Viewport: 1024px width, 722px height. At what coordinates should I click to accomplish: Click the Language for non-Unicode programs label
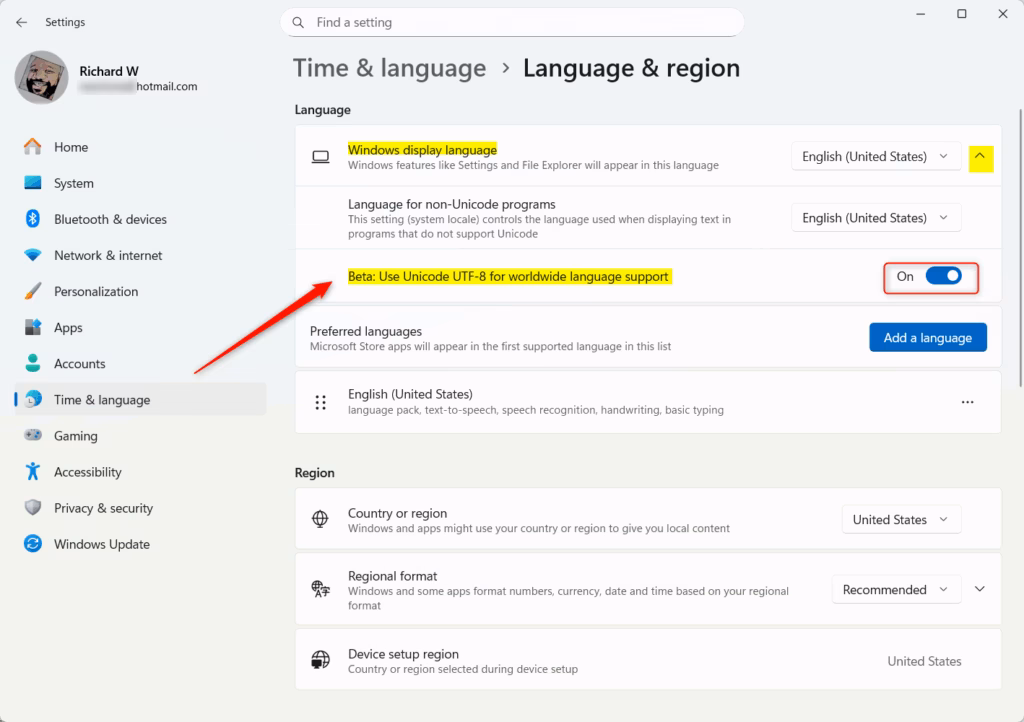tap(451, 204)
